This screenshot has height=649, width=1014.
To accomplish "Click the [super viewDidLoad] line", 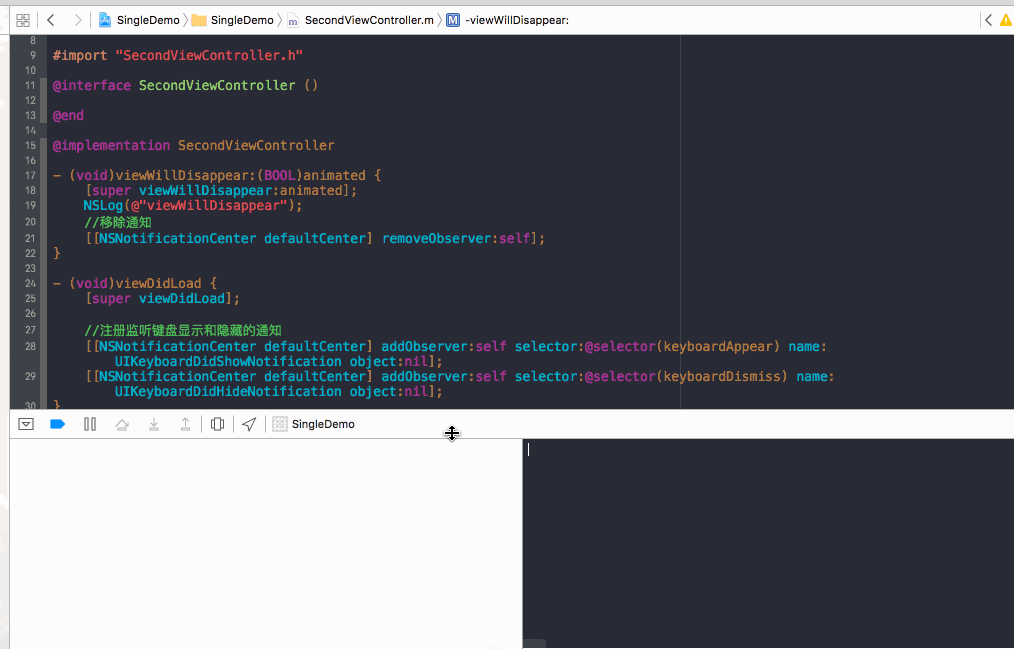I will [162, 299].
